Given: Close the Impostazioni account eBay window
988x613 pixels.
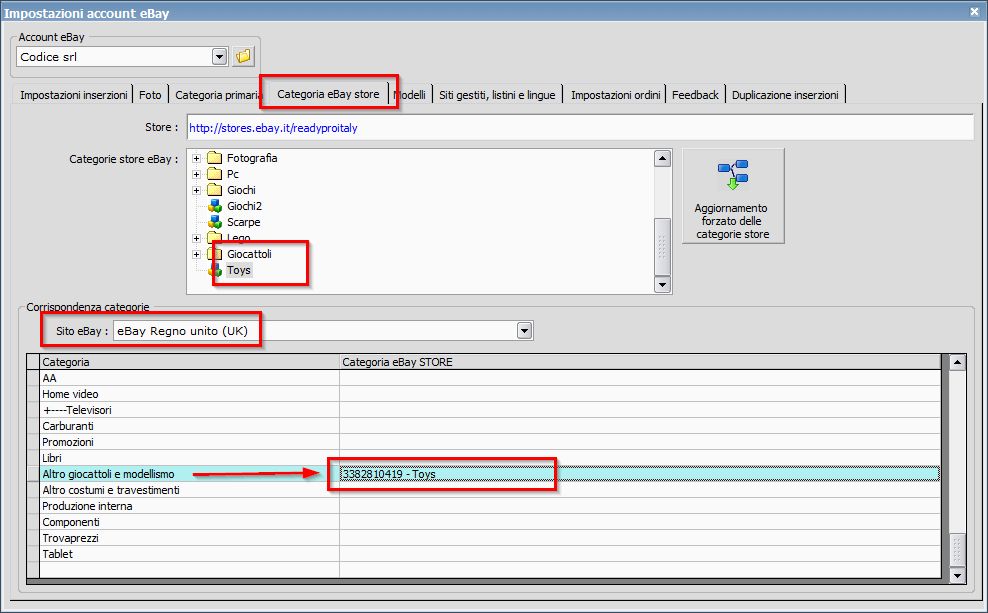Looking at the screenshot, I should [974, 11].
